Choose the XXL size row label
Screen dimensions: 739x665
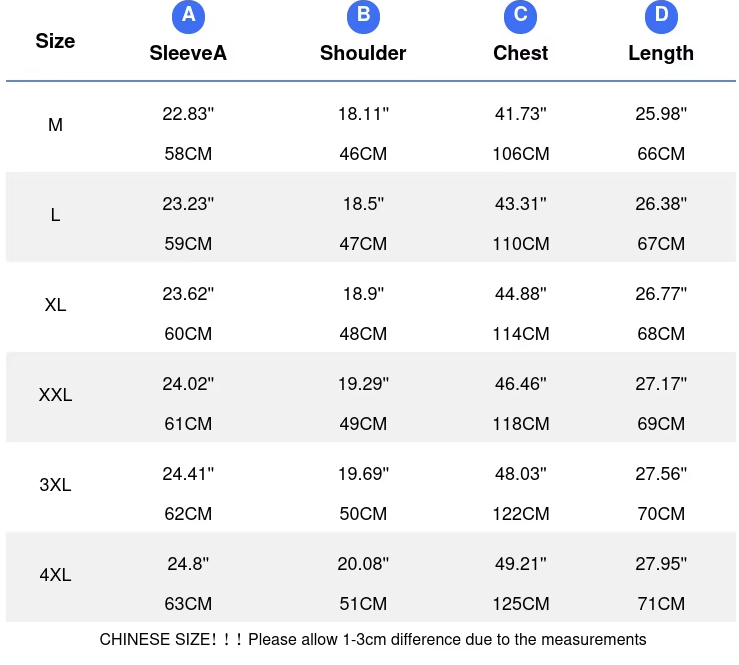coord(55,395)
